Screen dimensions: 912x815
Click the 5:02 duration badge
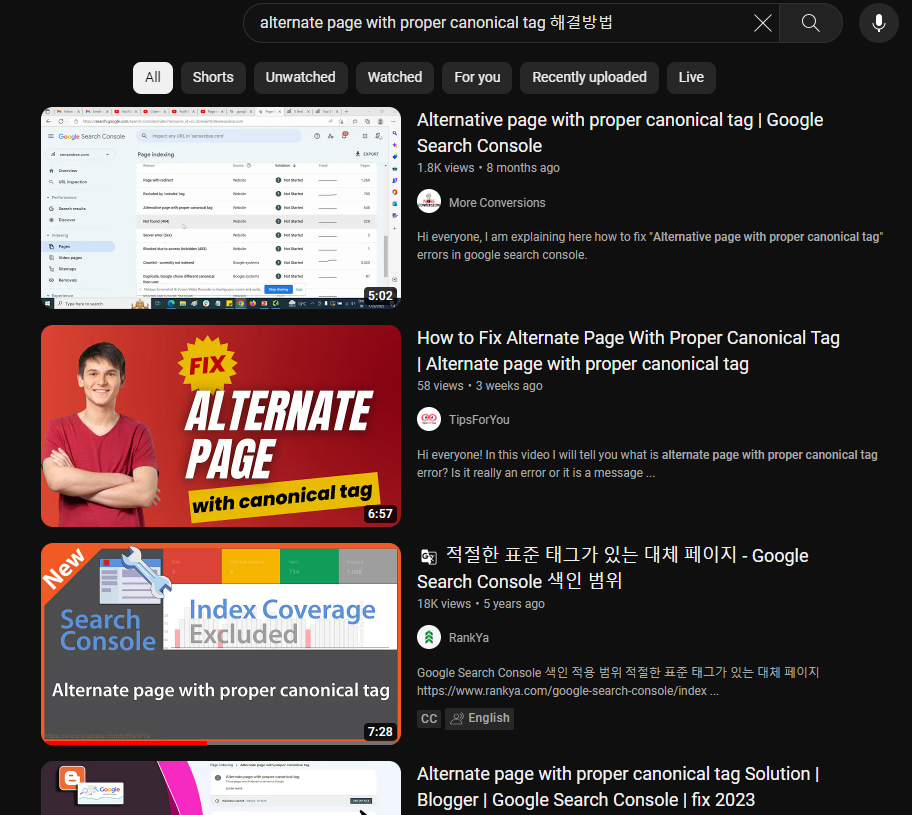[x=380, y=296]
